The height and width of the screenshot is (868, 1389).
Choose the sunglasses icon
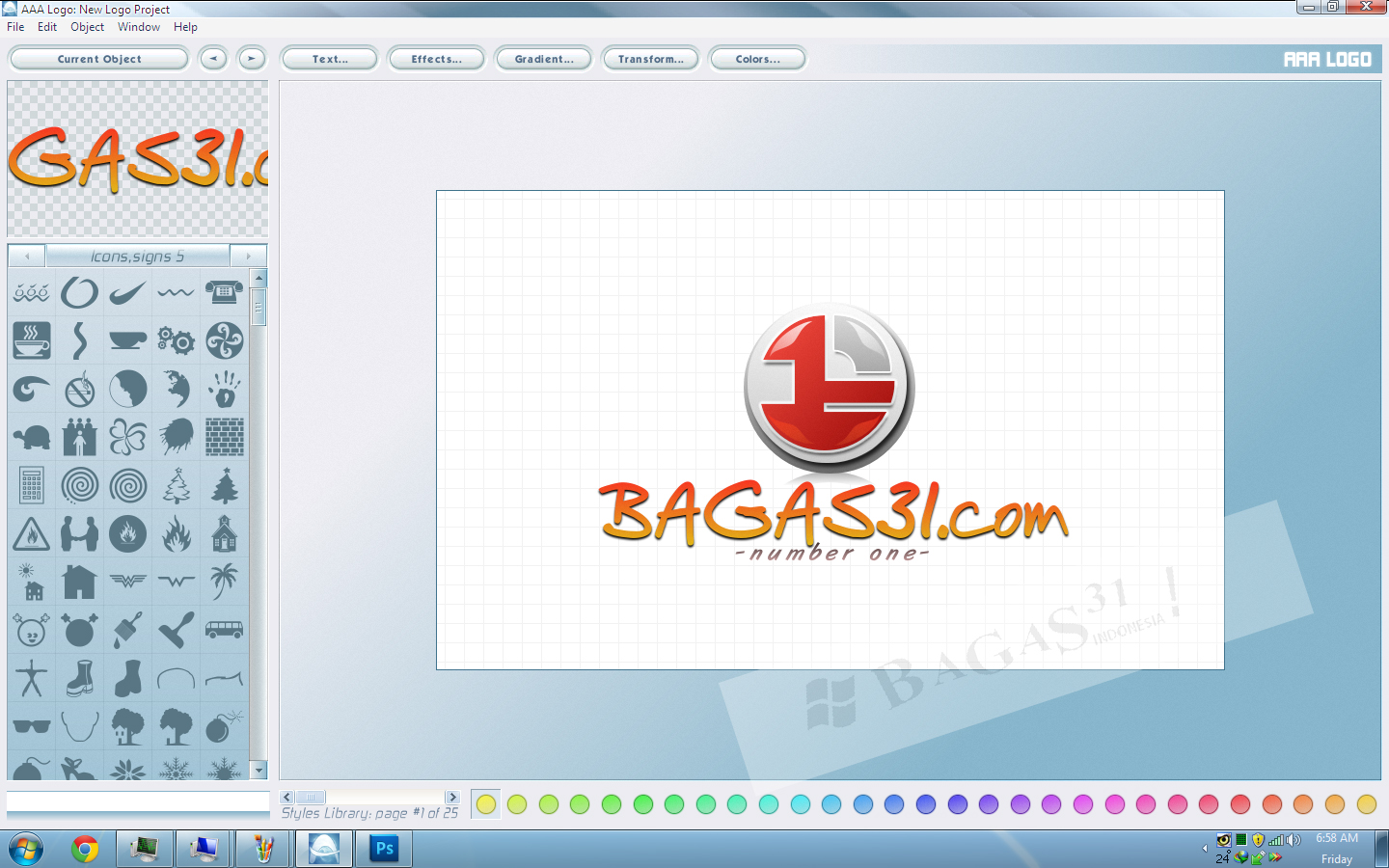click(32, 726)
